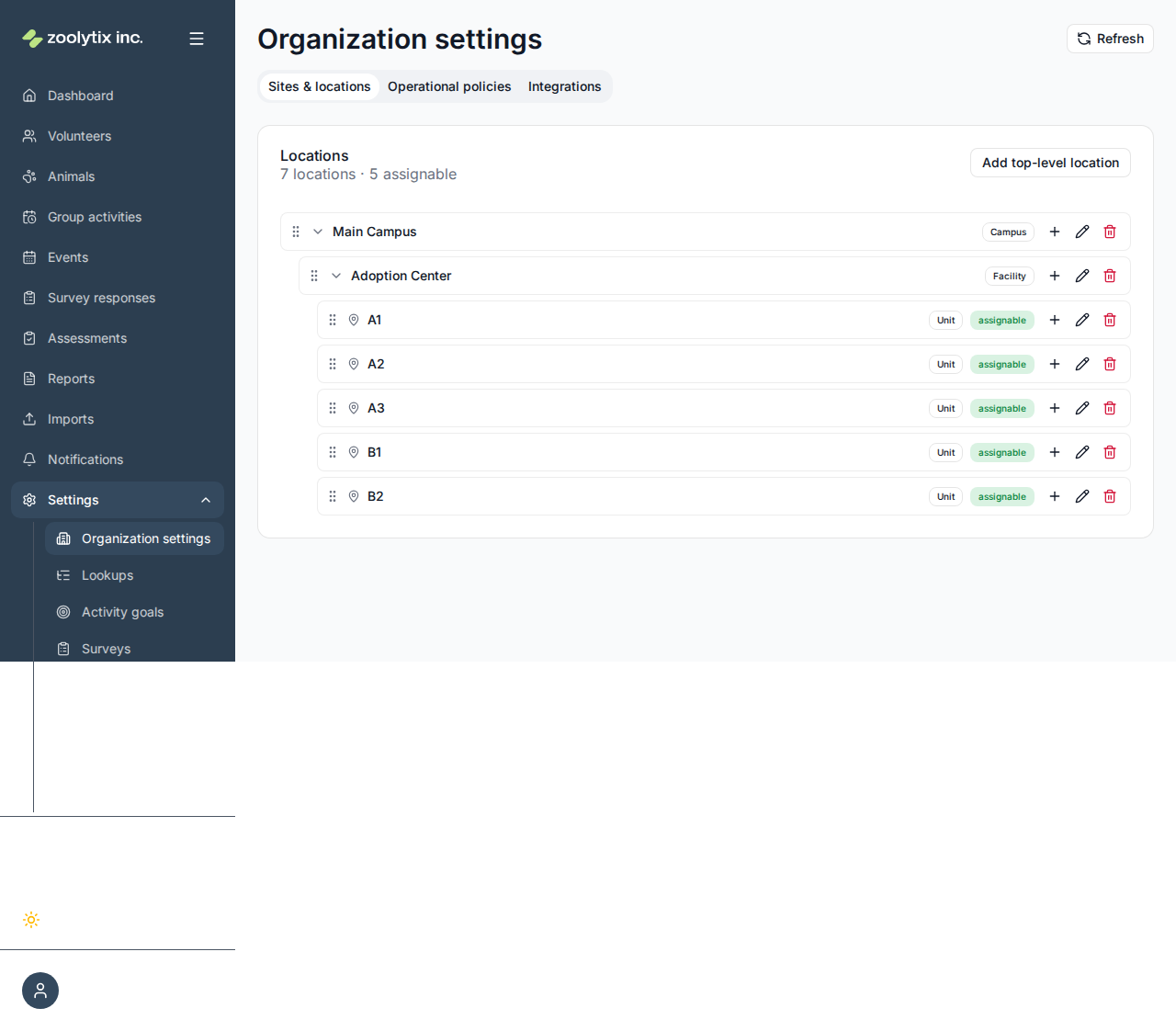1176x1031 pixels.
Task: Edit unit B2 pencil icon
Action: click(1082, 496)
